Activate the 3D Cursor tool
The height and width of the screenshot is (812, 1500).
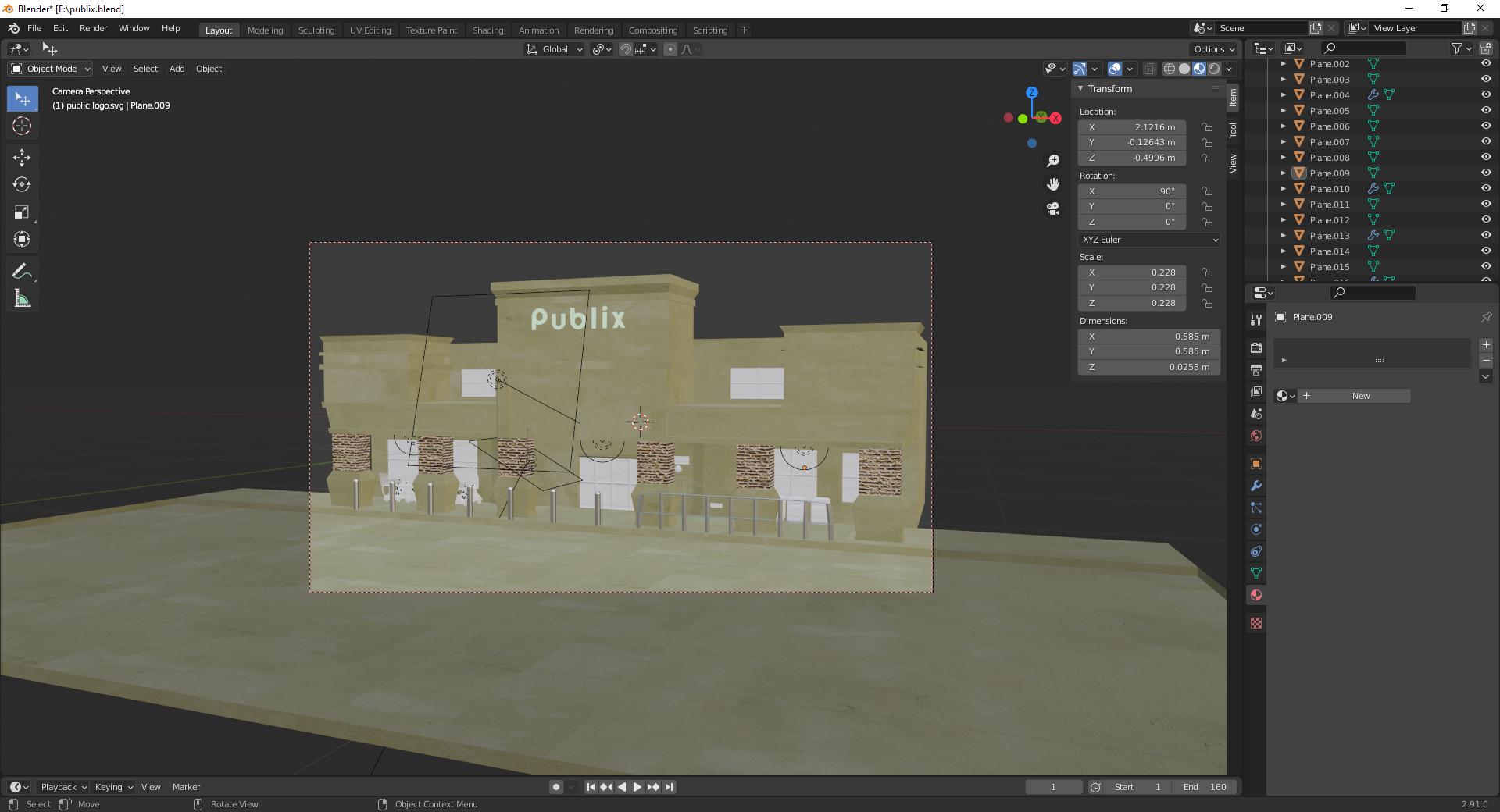[x=22, y=126]
